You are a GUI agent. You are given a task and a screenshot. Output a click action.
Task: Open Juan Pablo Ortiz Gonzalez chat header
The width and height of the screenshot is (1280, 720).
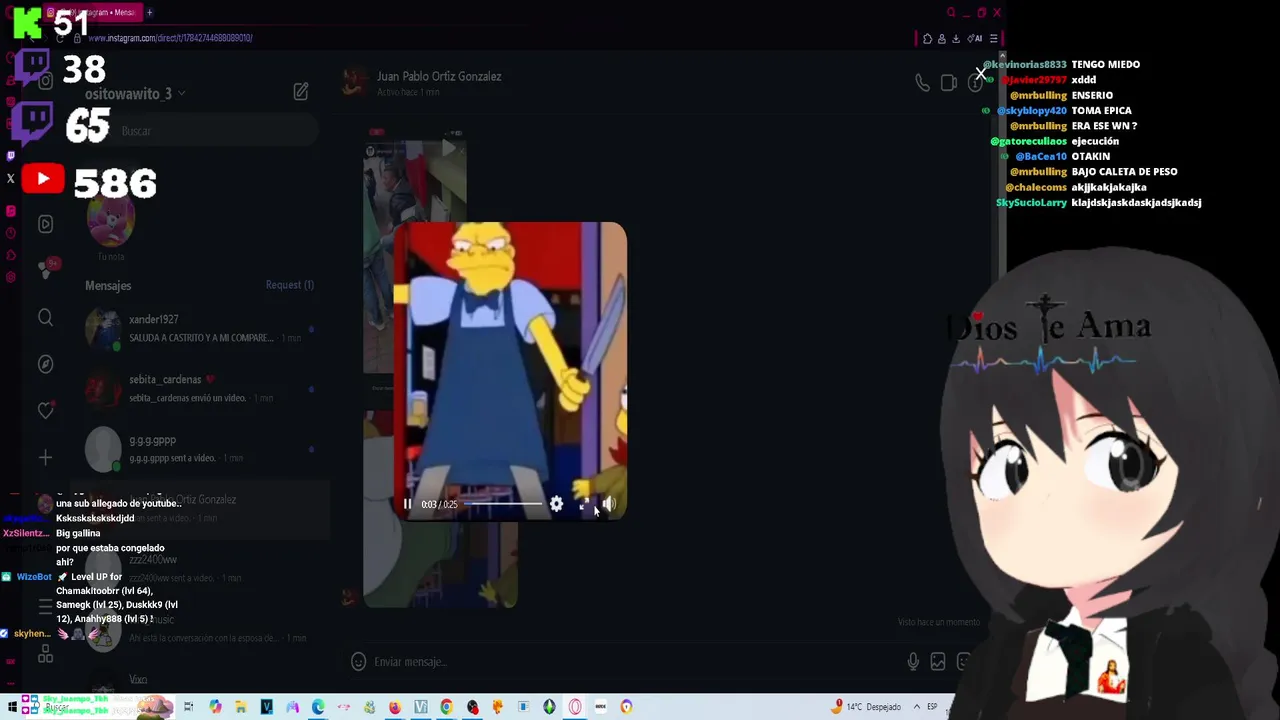click(438, 76)
